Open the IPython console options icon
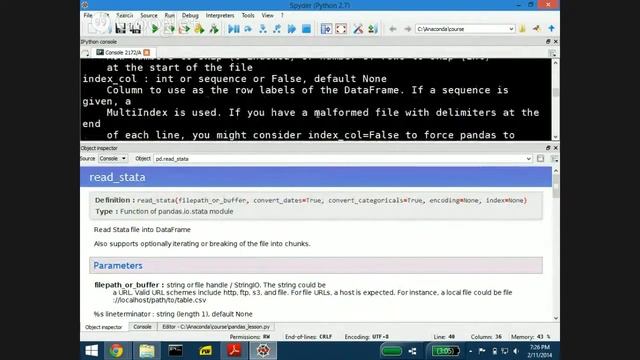640x360 pixels. [x=552, y=53]
